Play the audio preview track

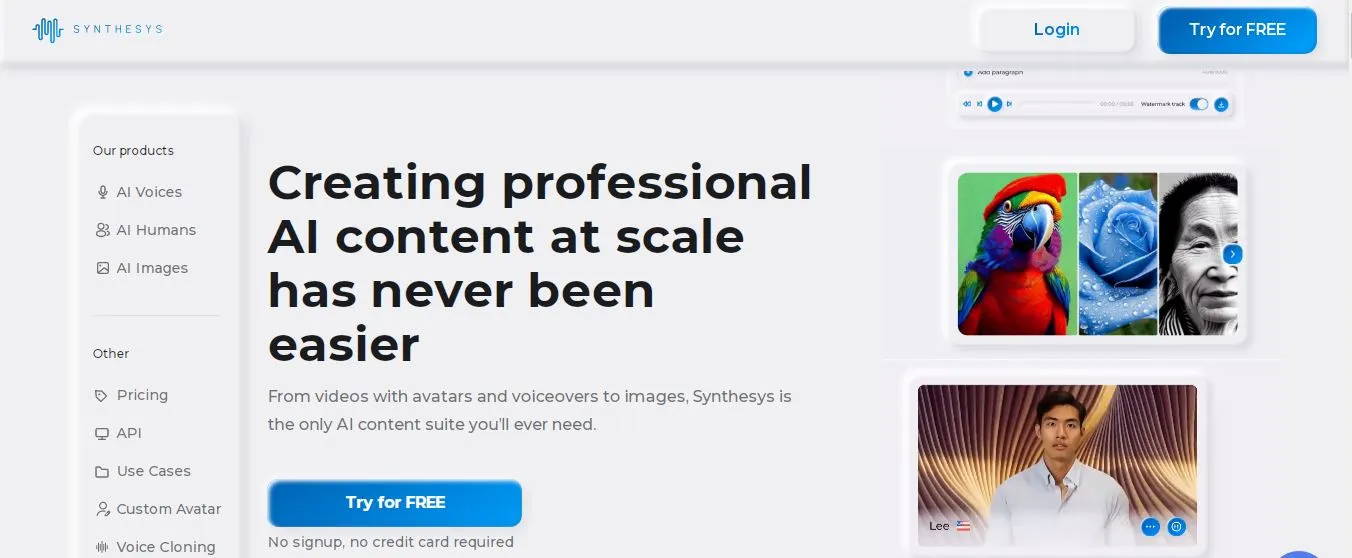pyautogui.click(x=994, y=104)
